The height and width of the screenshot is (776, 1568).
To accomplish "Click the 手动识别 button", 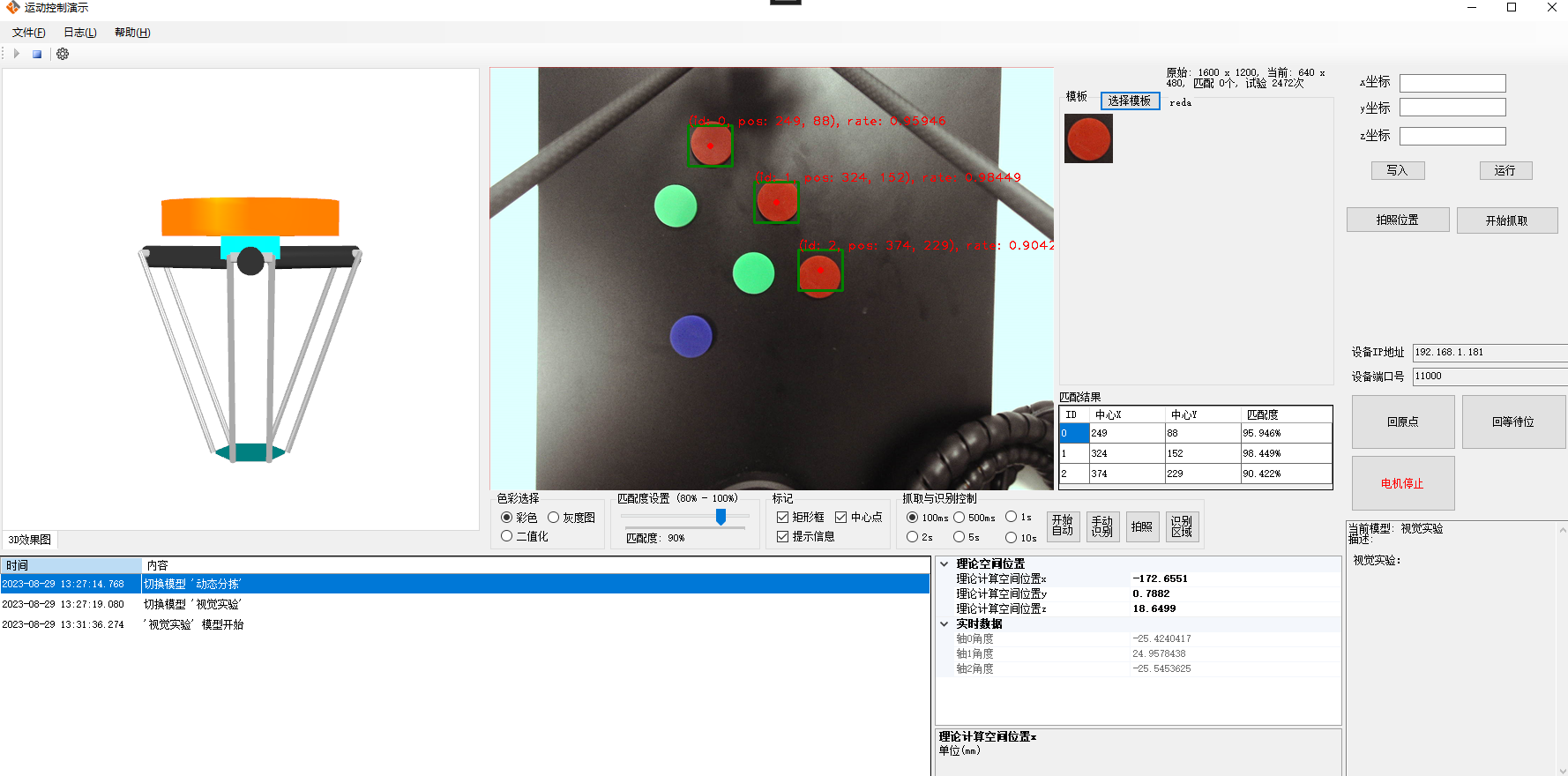I will [1102, 526].
